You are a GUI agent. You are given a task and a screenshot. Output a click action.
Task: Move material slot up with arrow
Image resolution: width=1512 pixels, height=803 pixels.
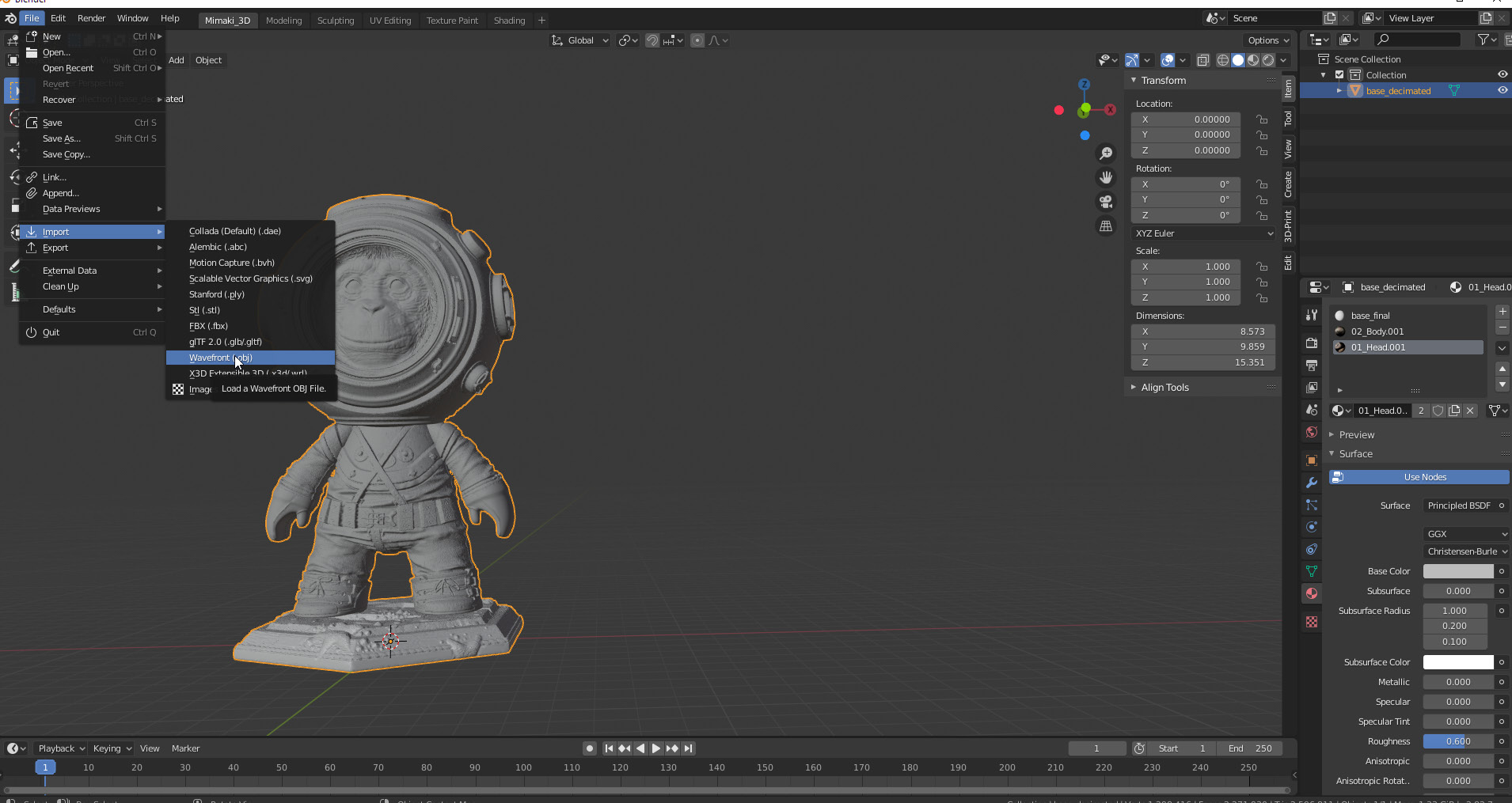(x=1503, y=369)
